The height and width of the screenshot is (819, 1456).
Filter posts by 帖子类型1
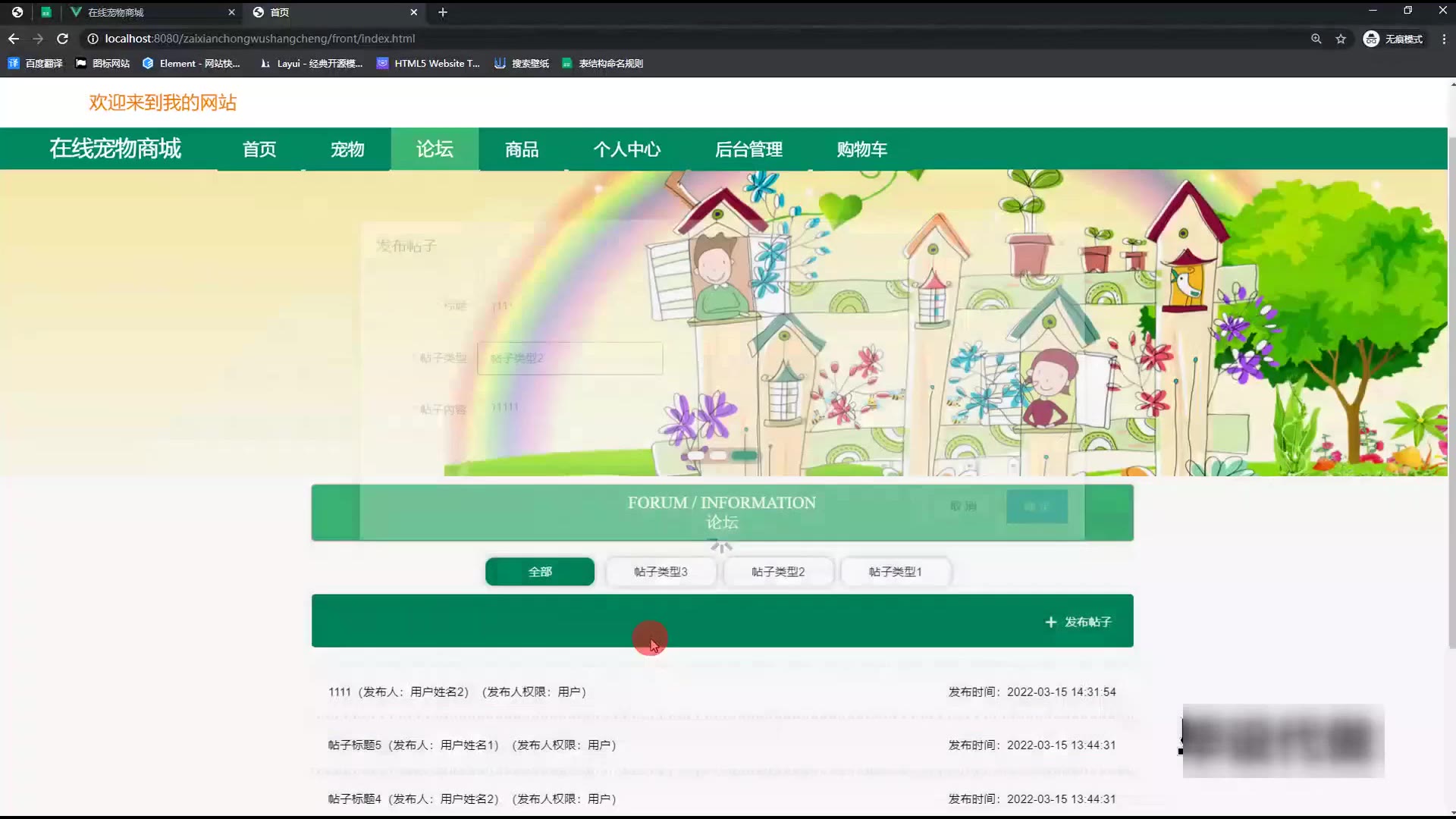coord(896,572)
